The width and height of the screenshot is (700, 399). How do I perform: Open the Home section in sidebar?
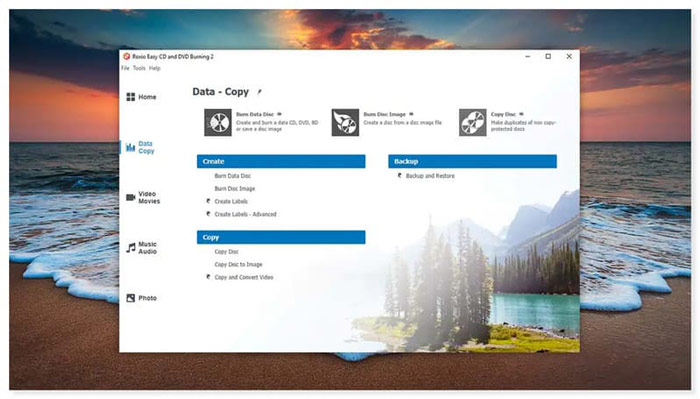pyautogui.click(x=141, y=97)
